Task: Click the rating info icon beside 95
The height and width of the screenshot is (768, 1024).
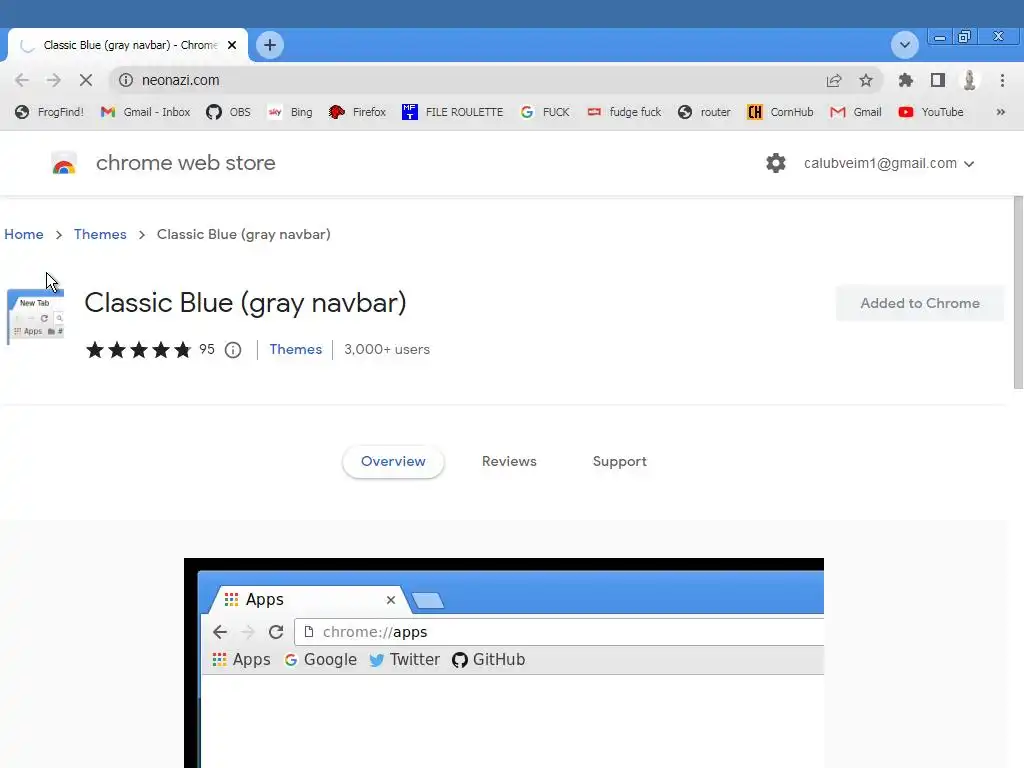Action: click(x=233, y=350)
